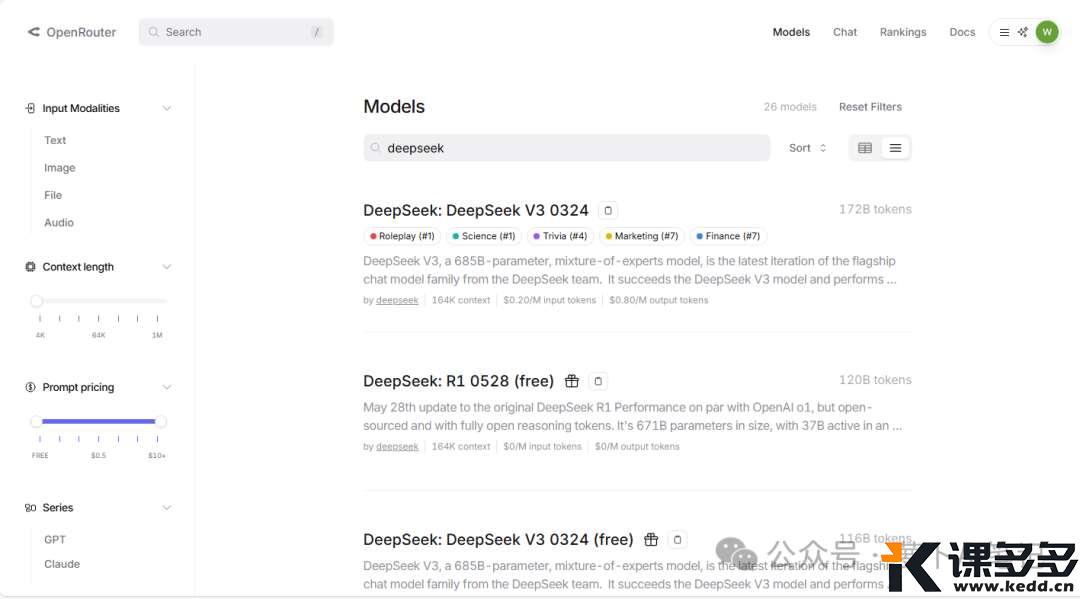Viewport: 1080px width, 599px height.
Task: Click the Input Modalities section icon
Action: [x=30, y=108]
